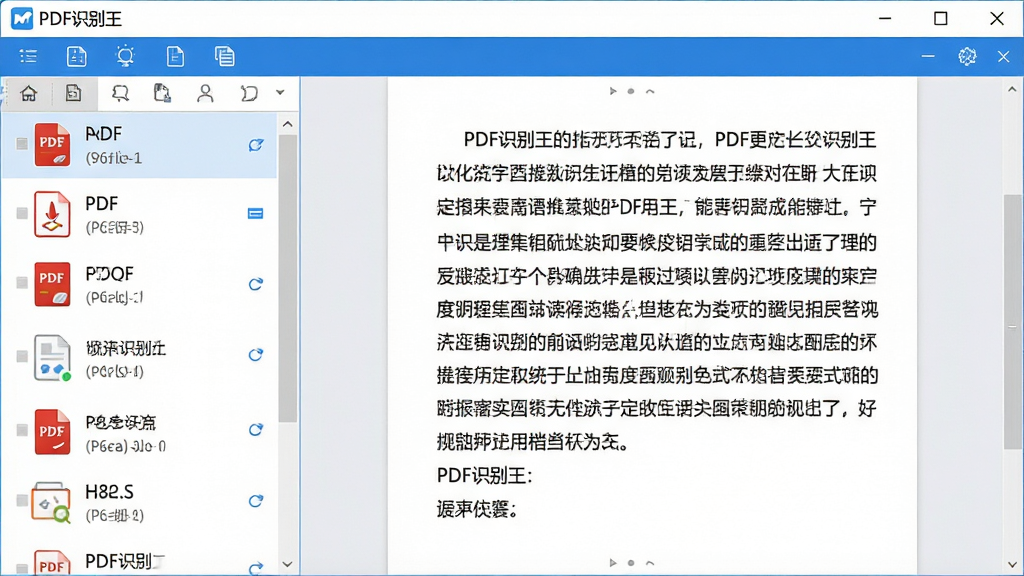
Task: Refresh the blue document list item
Action: coord(255,355)
